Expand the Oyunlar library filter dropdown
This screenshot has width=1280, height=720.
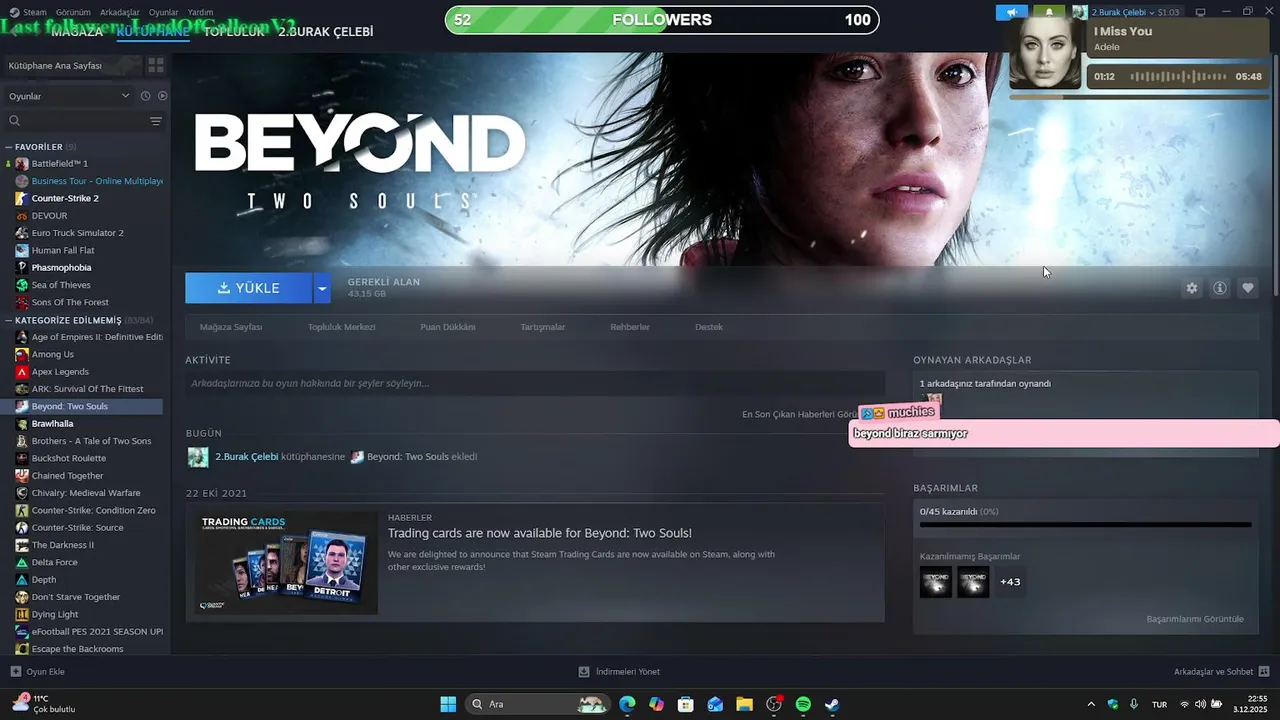[69, 96]
